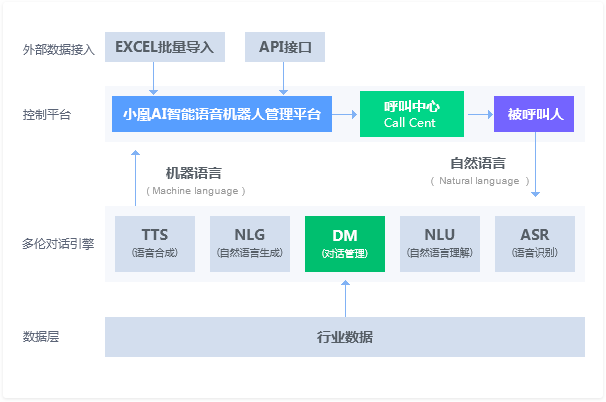Select the TTS (语音合成) module
606x402 pixels.
point(155,244)
